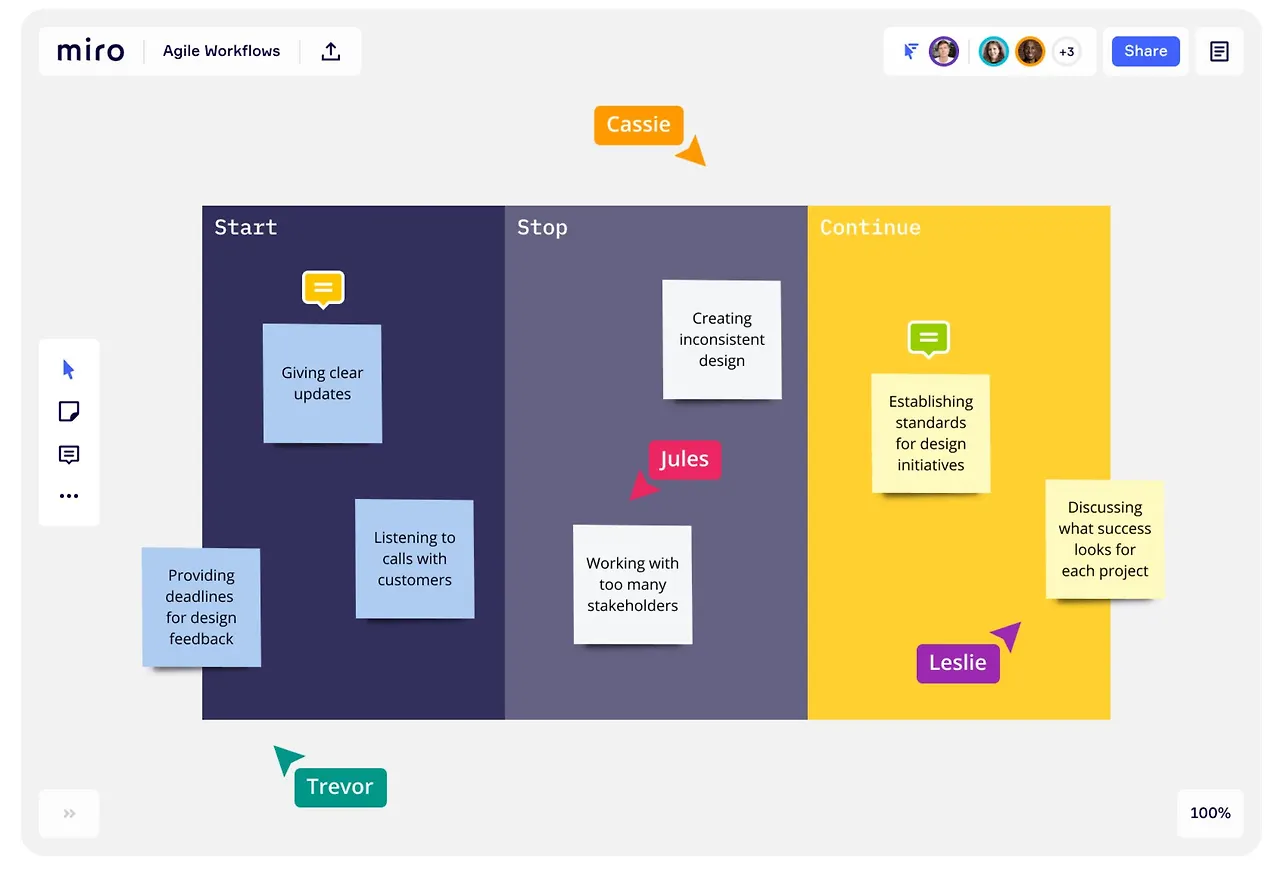Show the +3 additional collaborators
The image size is (1280, 871).
[1067, 52]
